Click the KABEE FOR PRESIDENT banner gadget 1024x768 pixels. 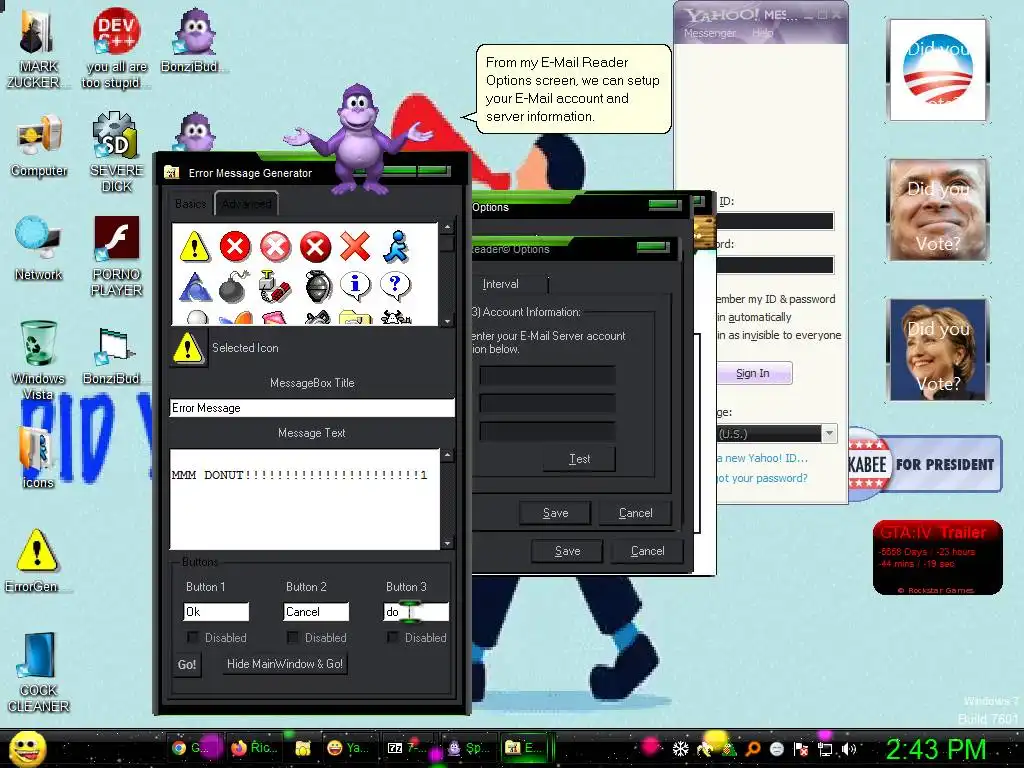point(925,464)
